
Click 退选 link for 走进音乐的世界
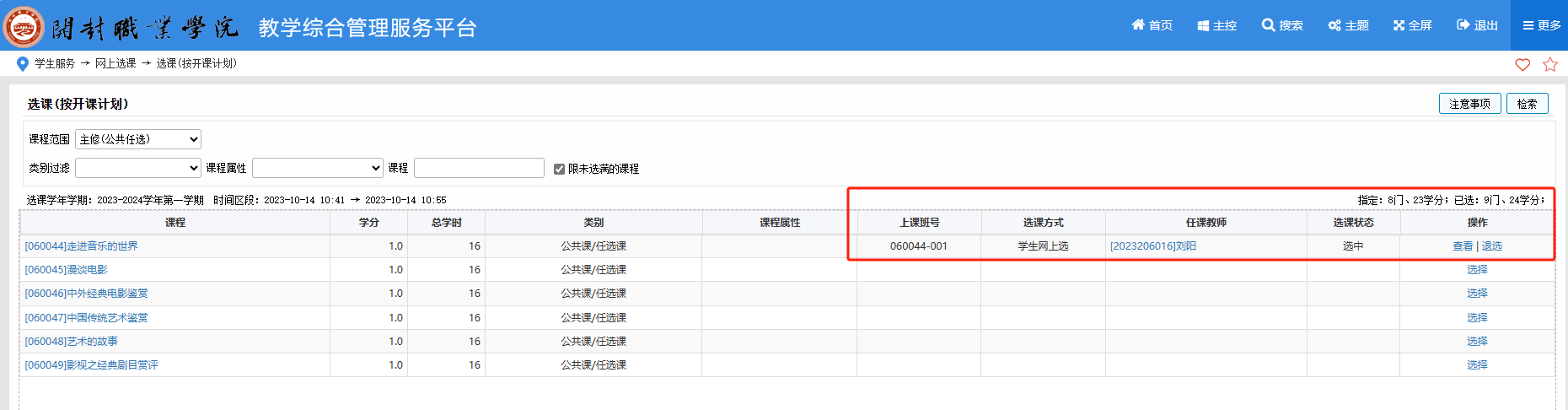click(1491, 246)
